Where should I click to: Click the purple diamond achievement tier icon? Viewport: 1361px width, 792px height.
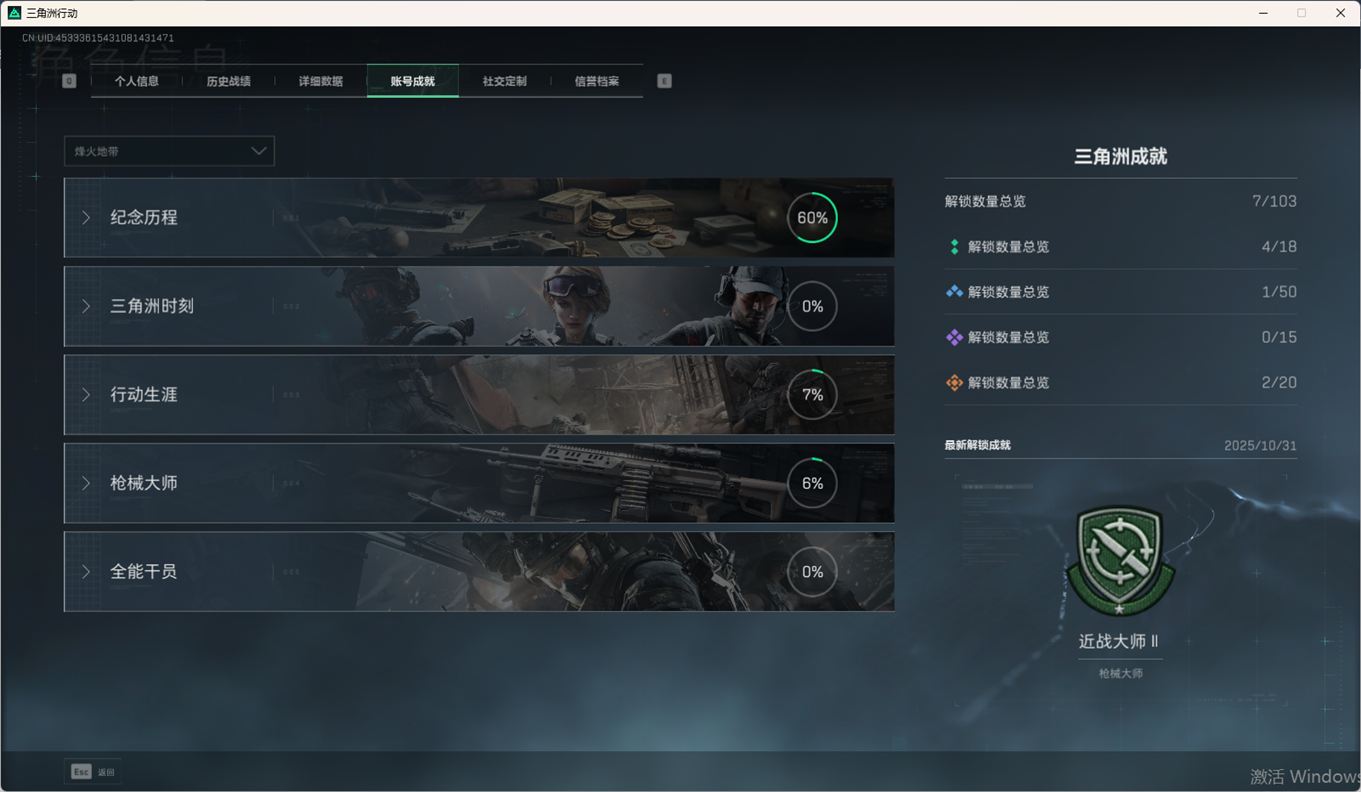click(954, 338)
